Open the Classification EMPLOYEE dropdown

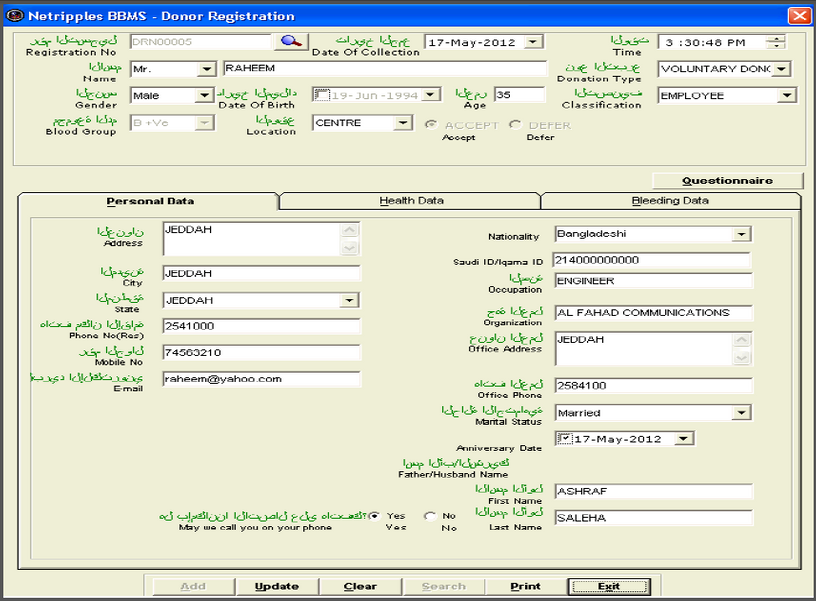[x=787, y=95]
